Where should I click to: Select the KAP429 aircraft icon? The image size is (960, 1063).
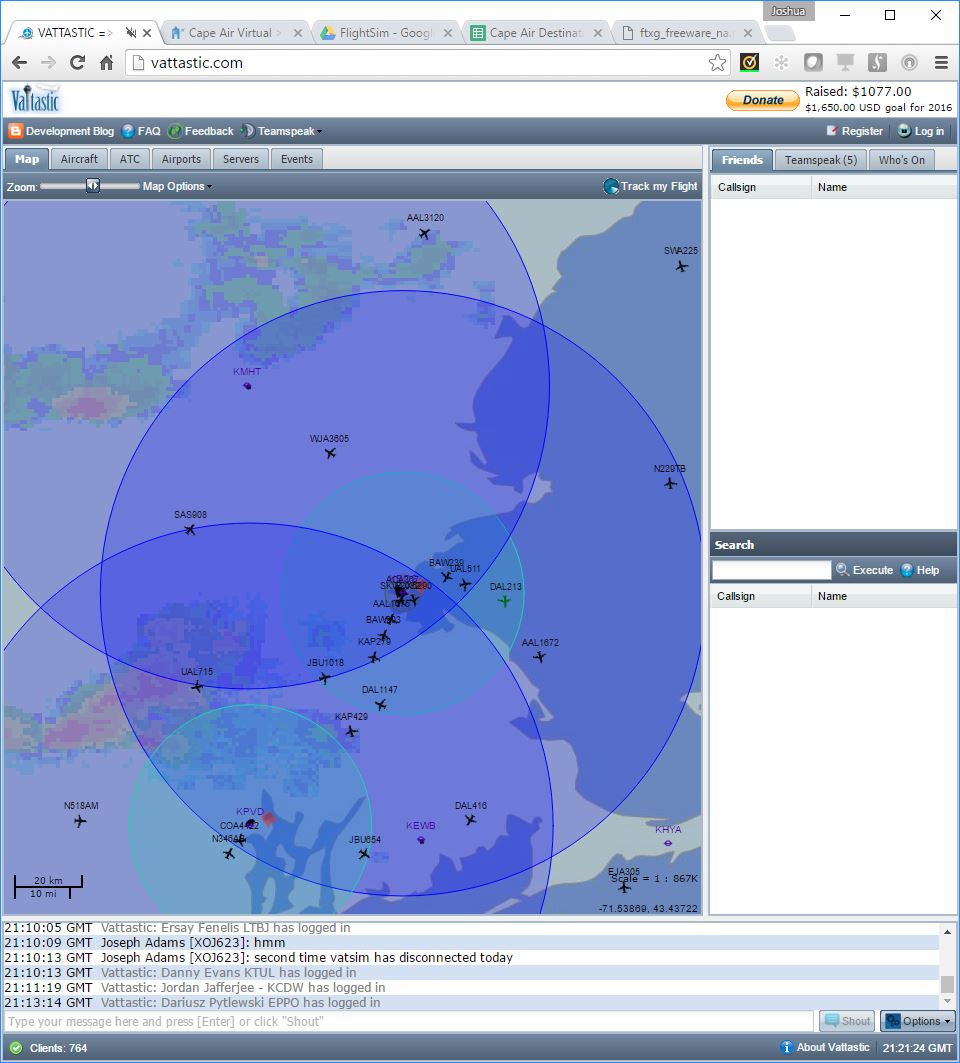(x=351, y=731)
